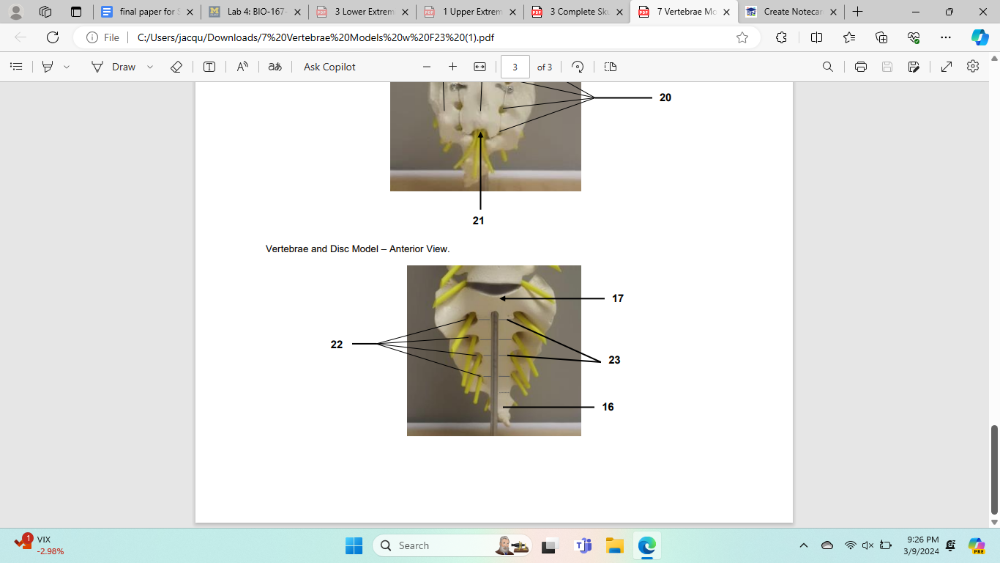Show hidden system tray icons
1000x563 pixels.
[803, 545]
